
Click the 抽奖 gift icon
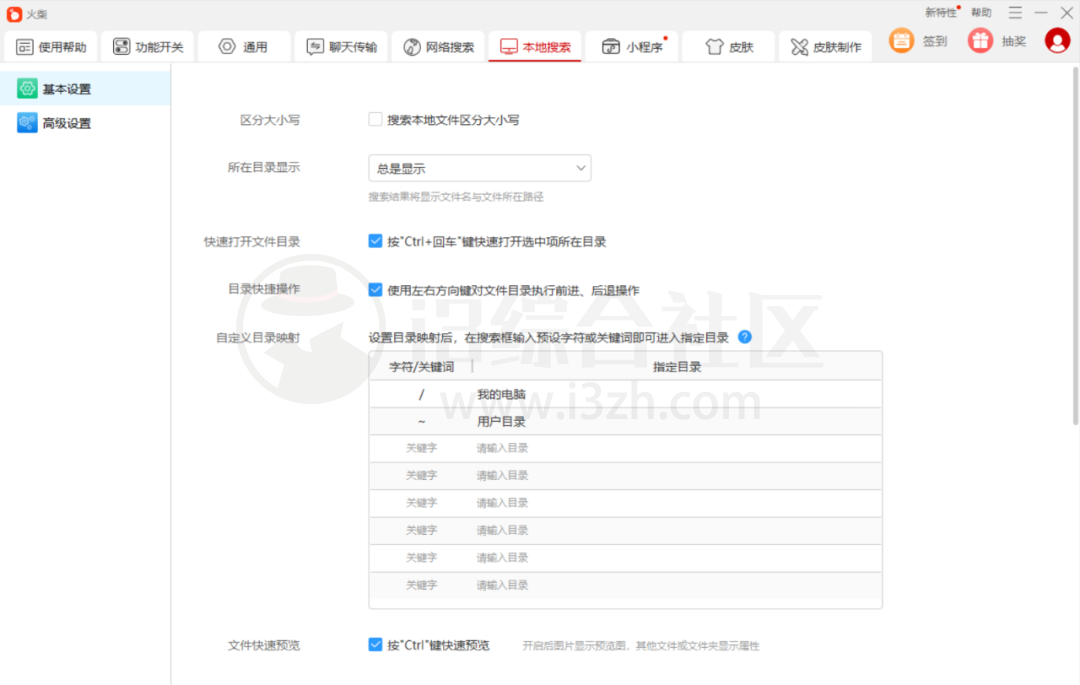pos(980,41)
